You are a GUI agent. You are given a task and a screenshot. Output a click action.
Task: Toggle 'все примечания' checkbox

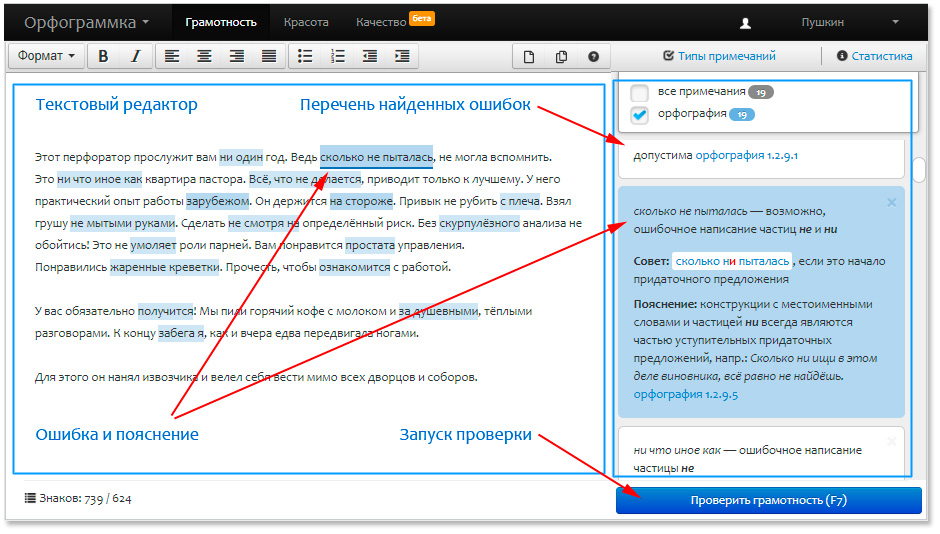640,93
